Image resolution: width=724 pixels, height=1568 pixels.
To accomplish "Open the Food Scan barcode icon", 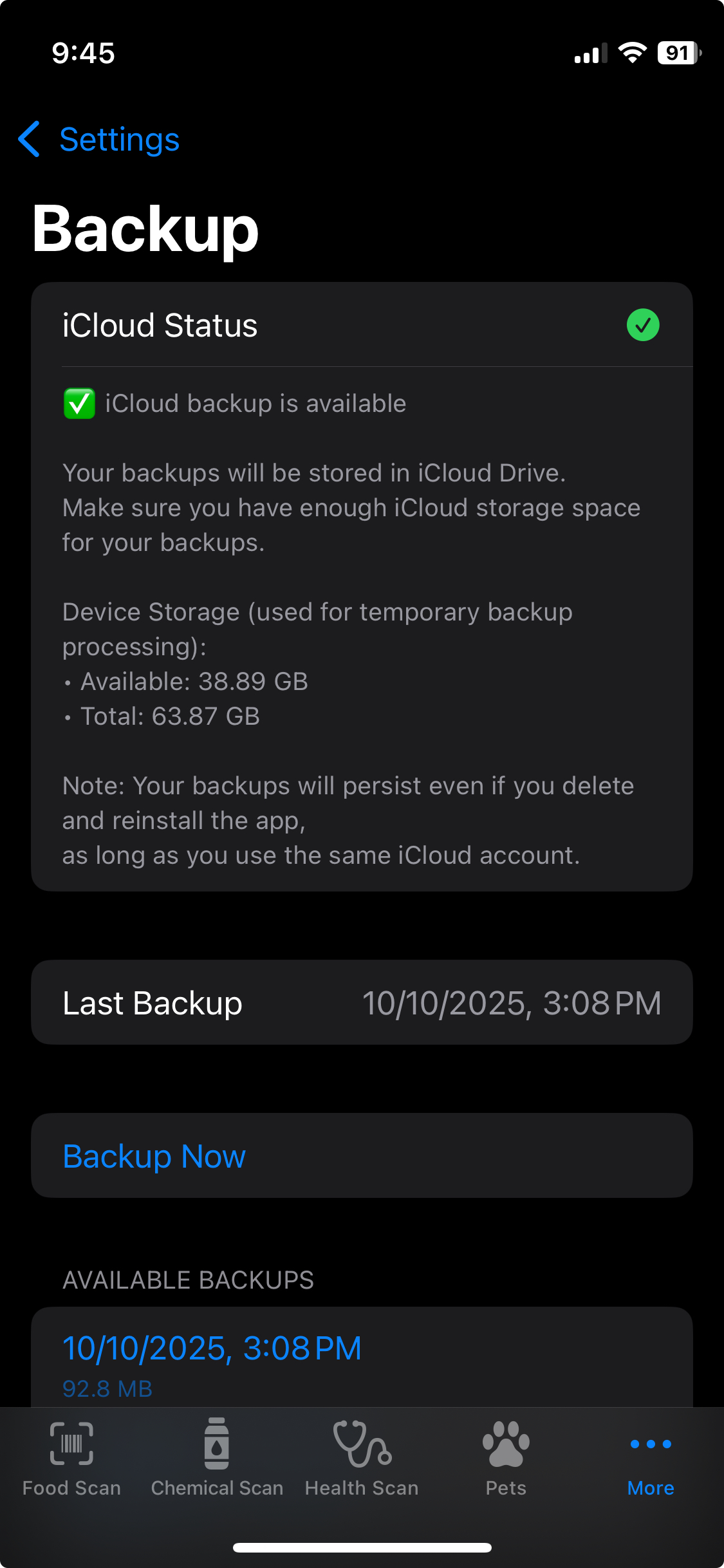I will tap(71, 1445).
